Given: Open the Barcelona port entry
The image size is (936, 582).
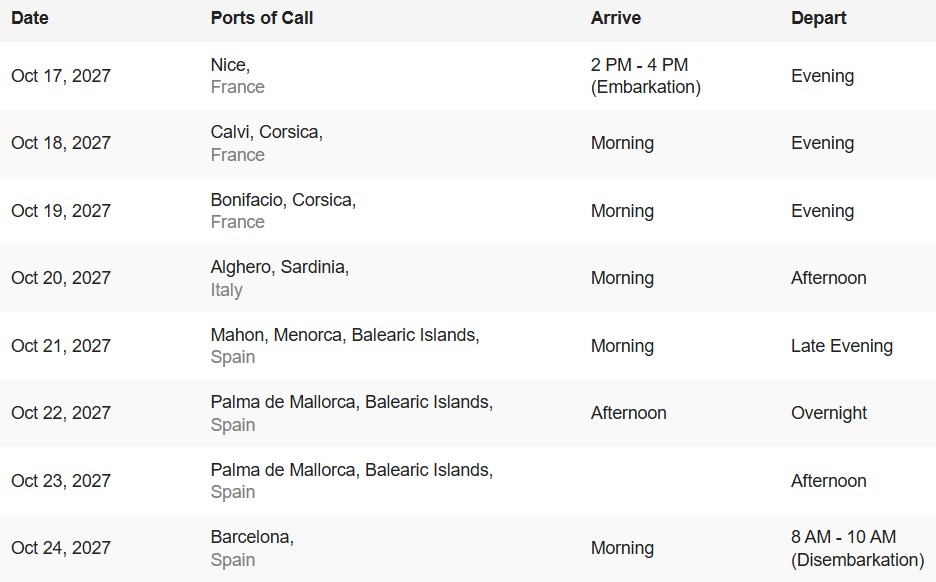Looking at the screenshot, I should (x=252, y=537).
